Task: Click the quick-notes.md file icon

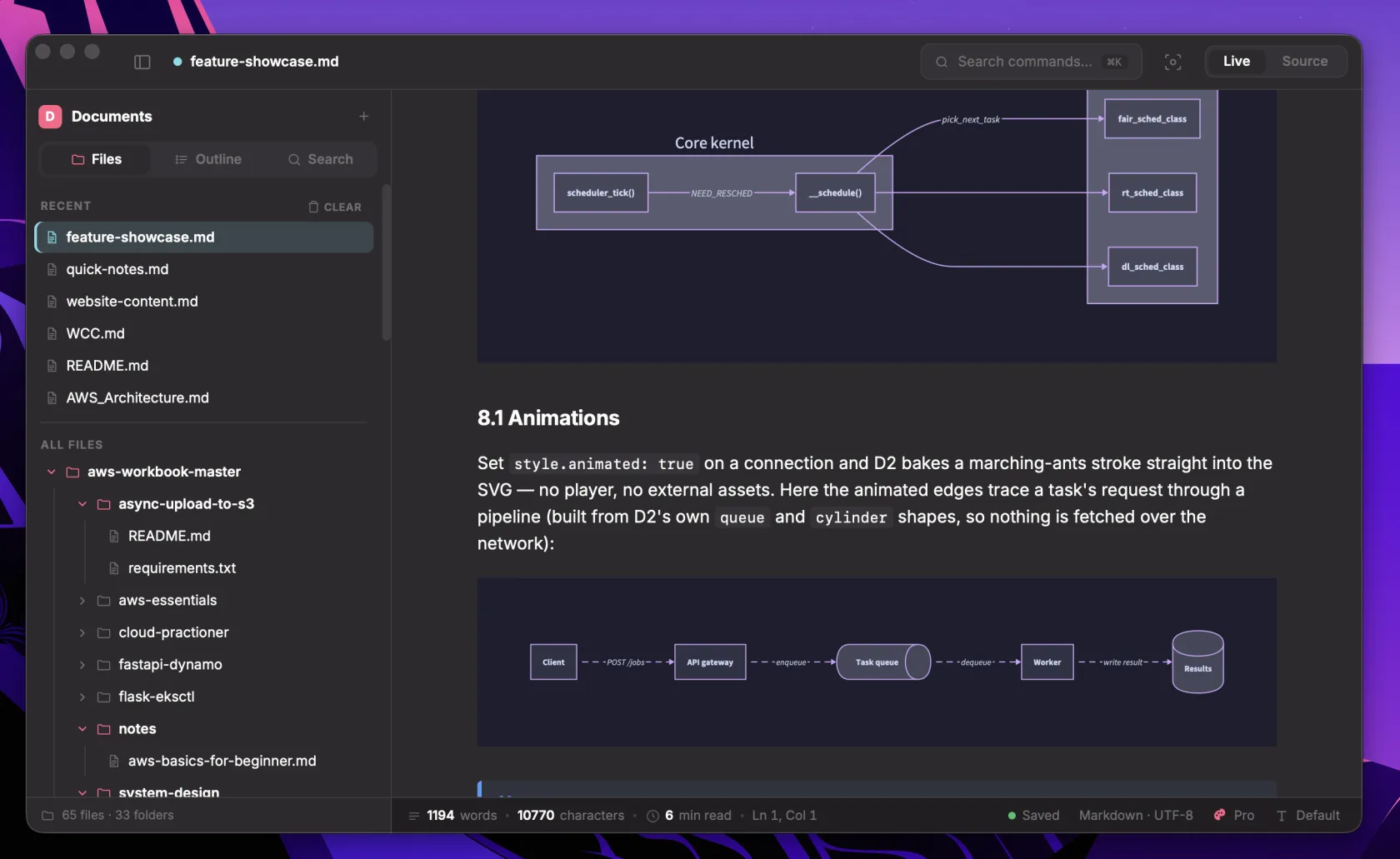Action: click(x=52, y=269)
